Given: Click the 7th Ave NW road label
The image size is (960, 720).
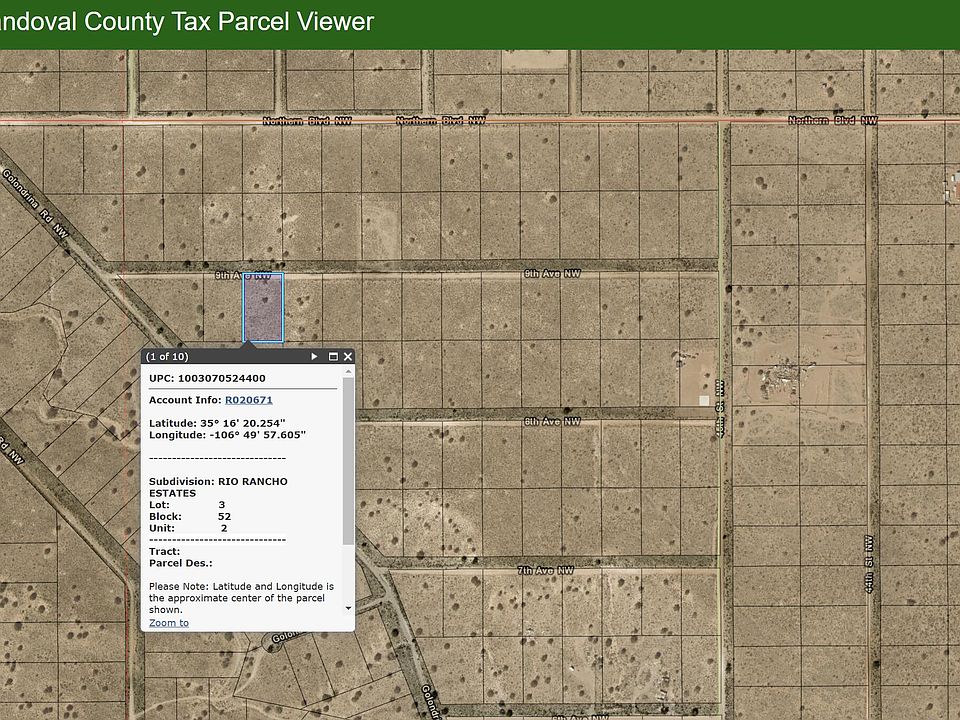Looking at the screenshot, I should tap(546, 570).
